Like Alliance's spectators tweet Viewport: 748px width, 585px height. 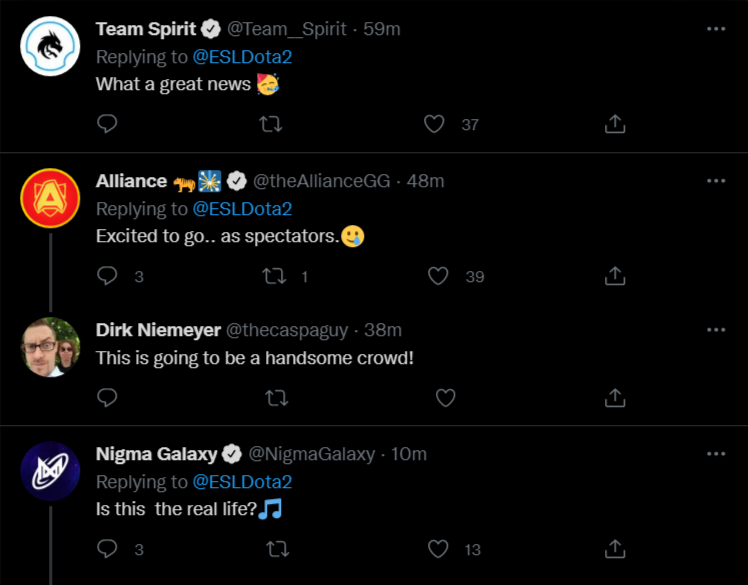click(x=438, y=276)
